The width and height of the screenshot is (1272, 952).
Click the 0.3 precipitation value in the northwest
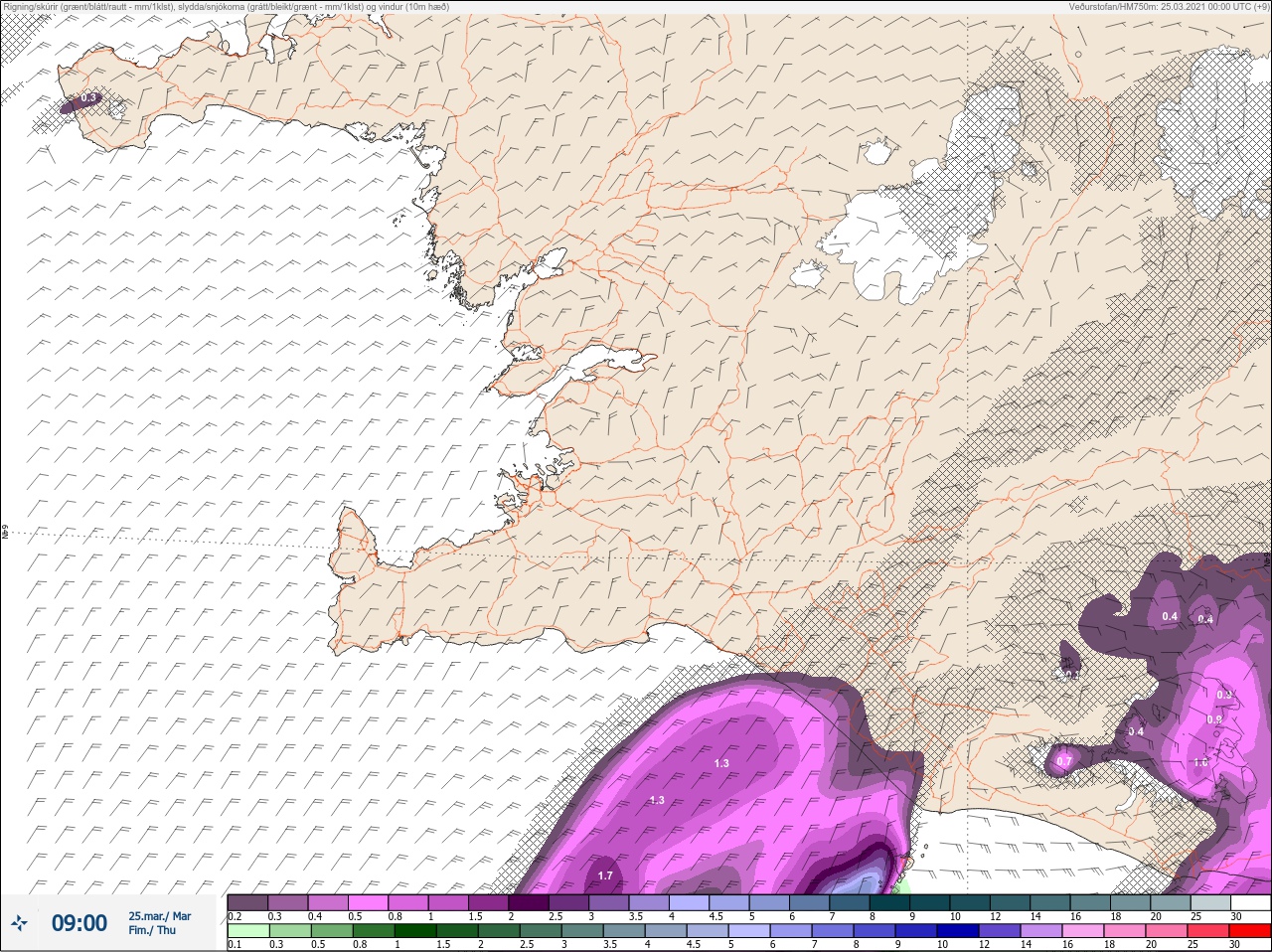(x=88, y=98)
